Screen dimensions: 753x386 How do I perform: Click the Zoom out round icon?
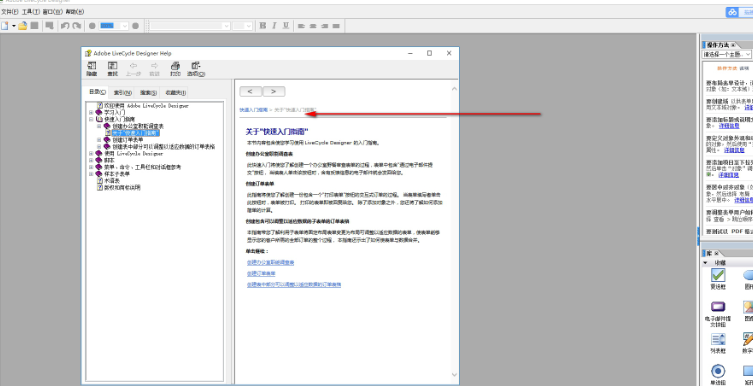click(92, 26)
